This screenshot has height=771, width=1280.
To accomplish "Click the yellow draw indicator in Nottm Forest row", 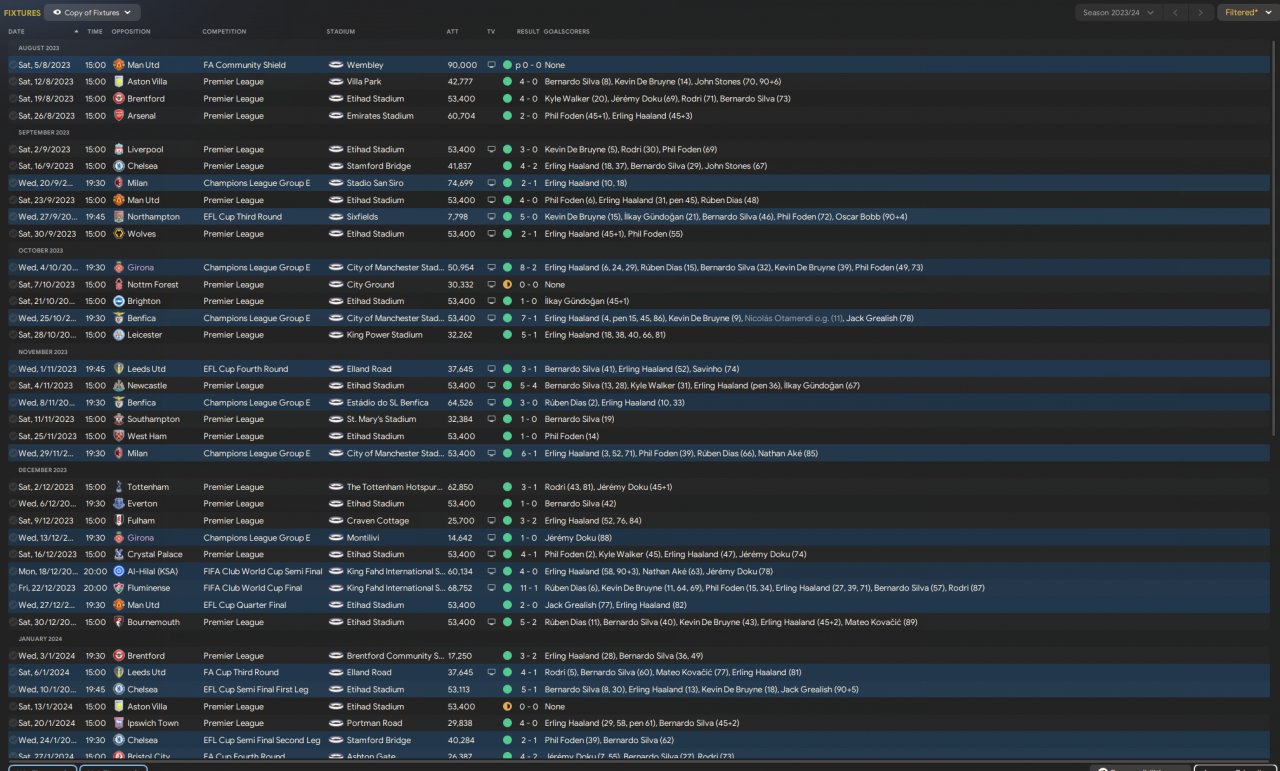I will pos(507,285).
